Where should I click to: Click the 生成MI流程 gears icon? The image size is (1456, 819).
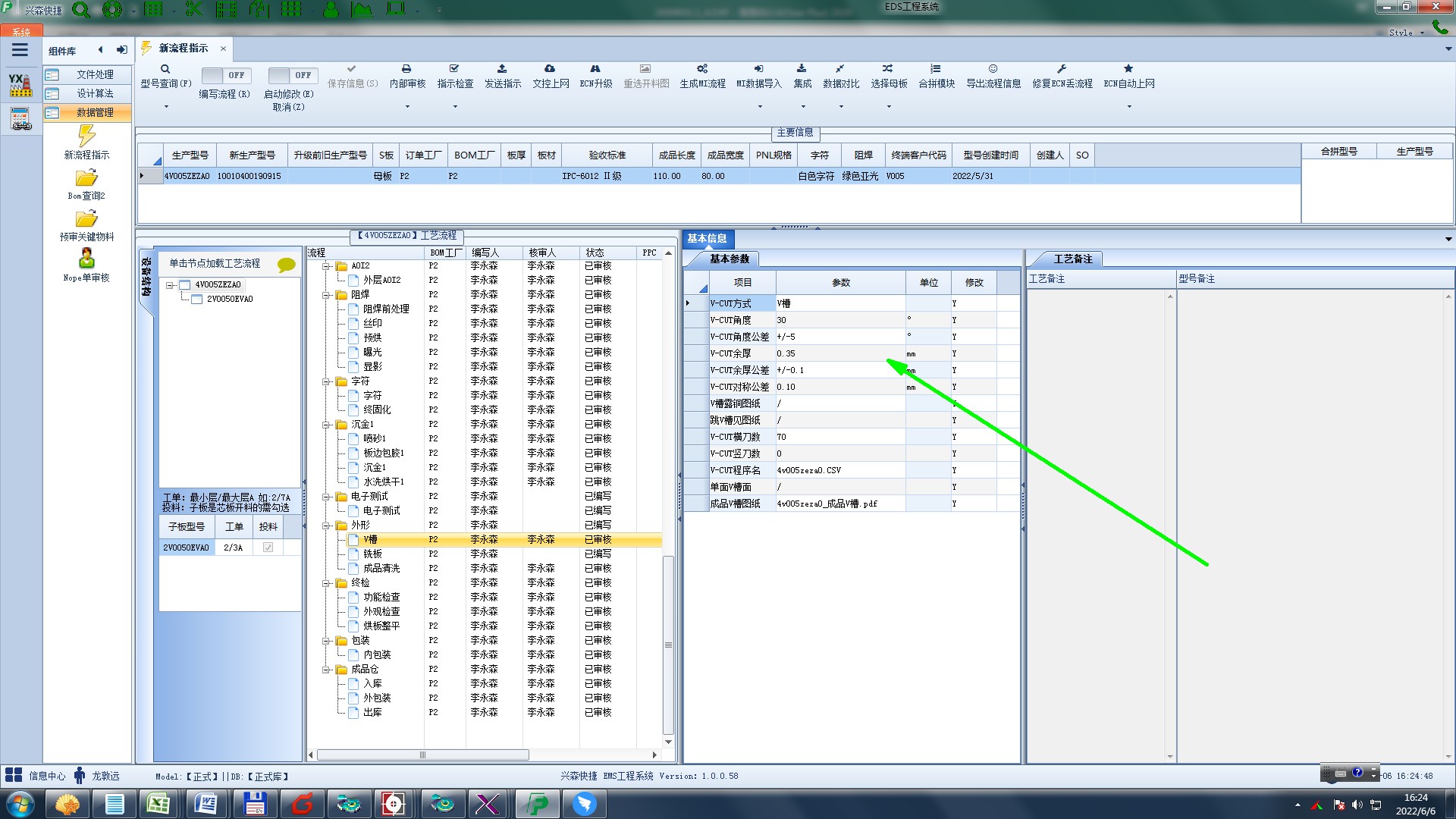click(x=702, y=69)
